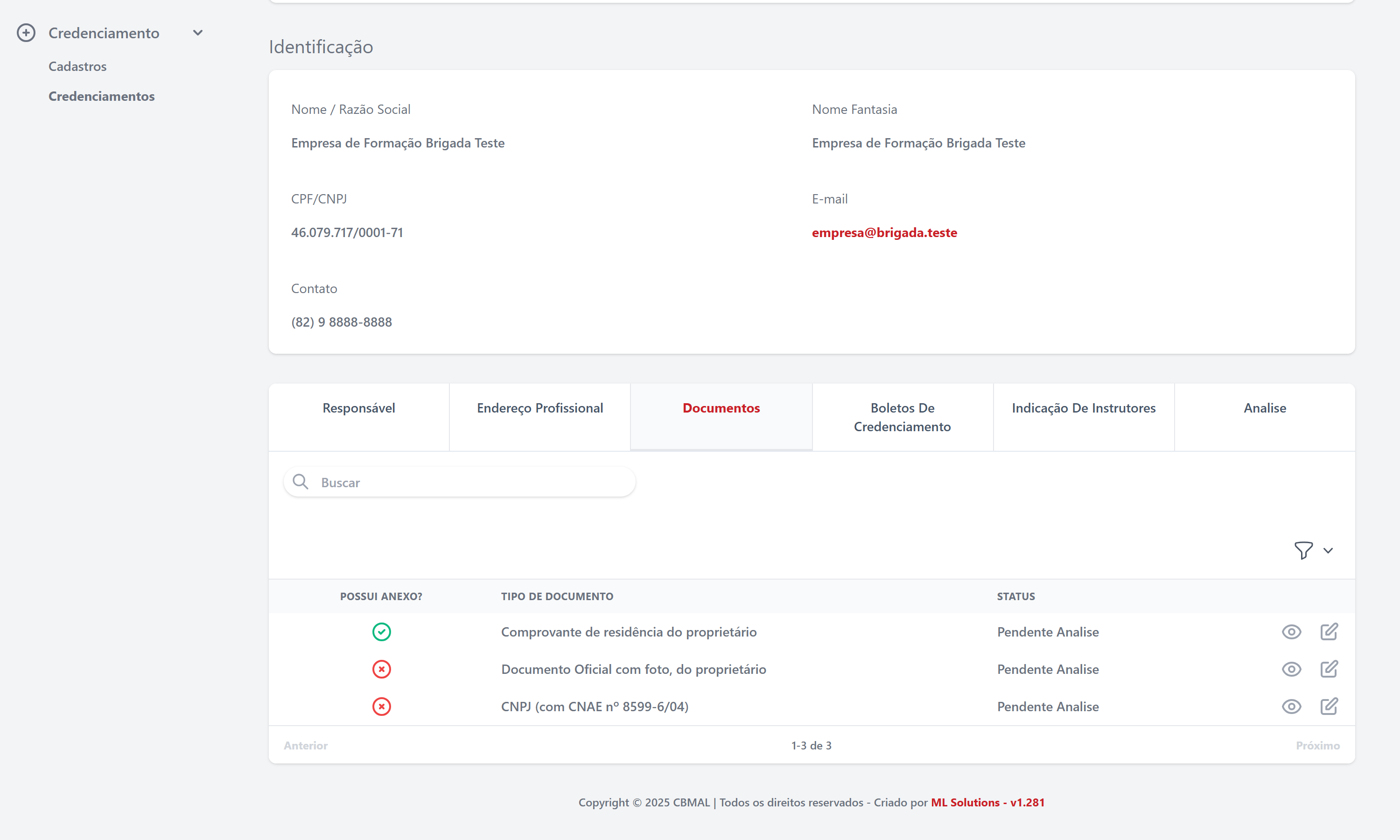This screenshot has height=840, width=1400.
Task: Click the Anterior pagination control
Action: (x=306, y=745)
